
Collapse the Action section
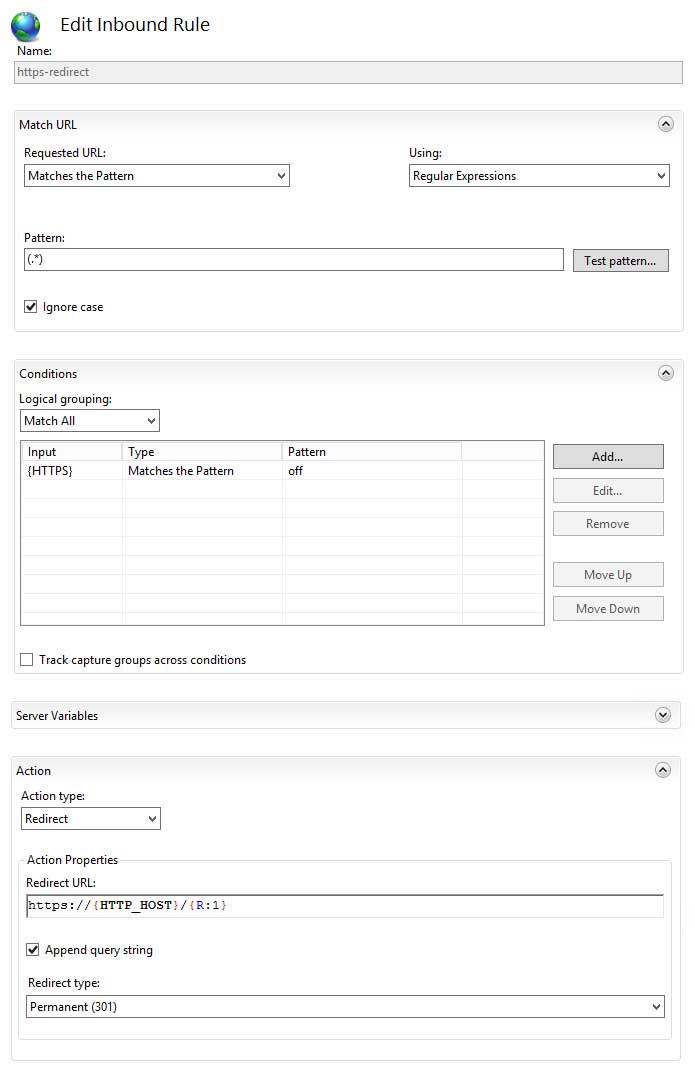click(x=662, y=770)
